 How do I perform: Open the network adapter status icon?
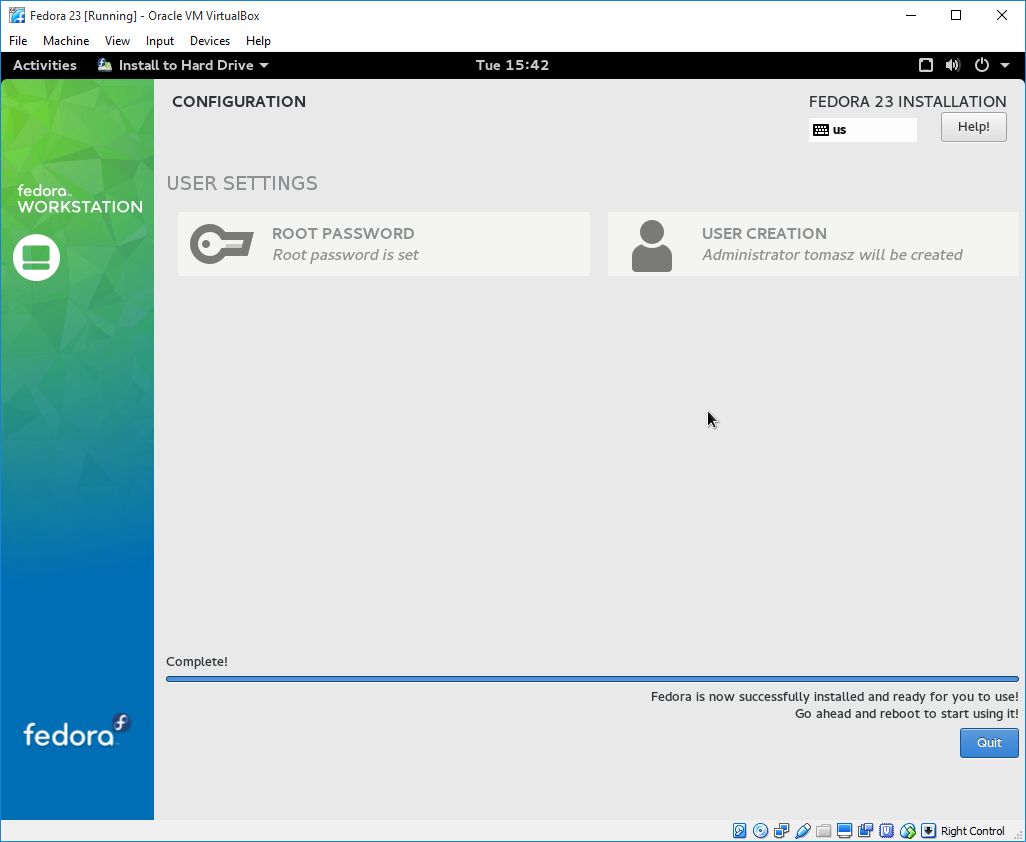click(781, 831)
